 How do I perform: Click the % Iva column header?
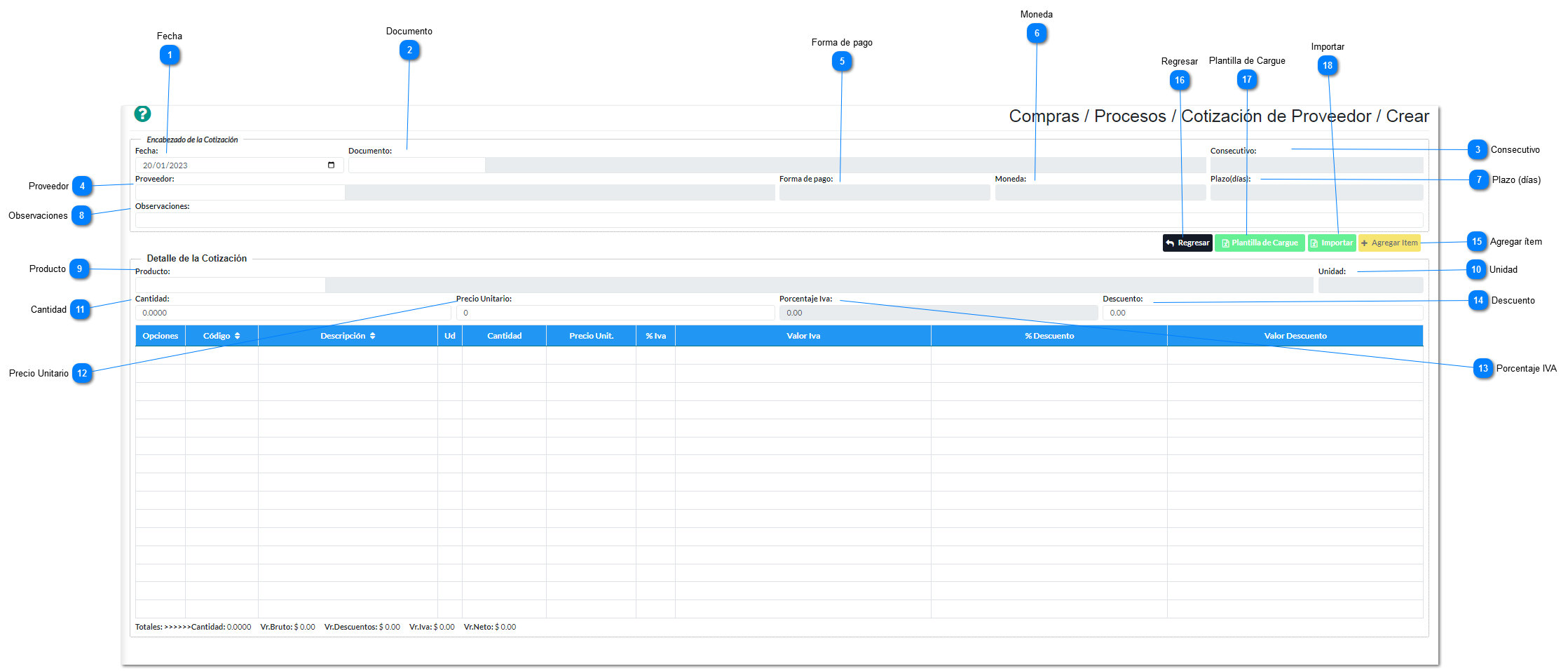(656, 336)
